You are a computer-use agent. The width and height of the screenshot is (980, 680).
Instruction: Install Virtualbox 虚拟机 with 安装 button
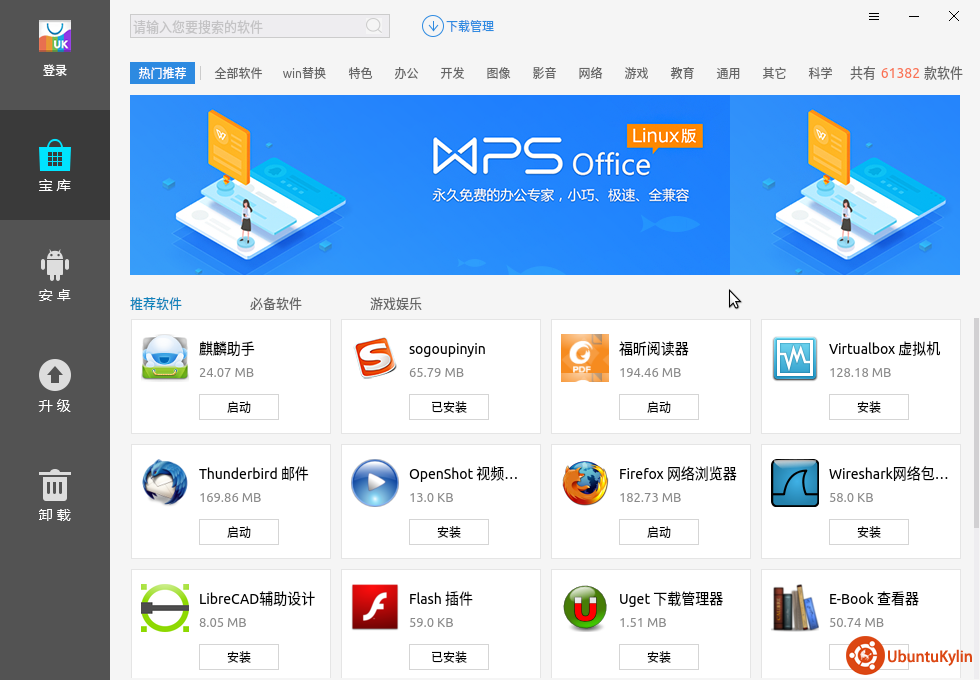(x=868, y=407)
